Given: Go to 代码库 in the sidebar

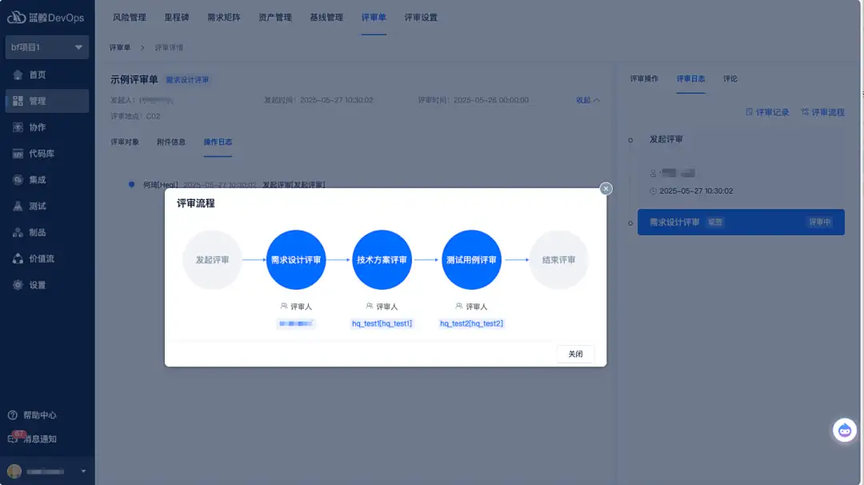Looking at the screenshot, I should 47,153.
